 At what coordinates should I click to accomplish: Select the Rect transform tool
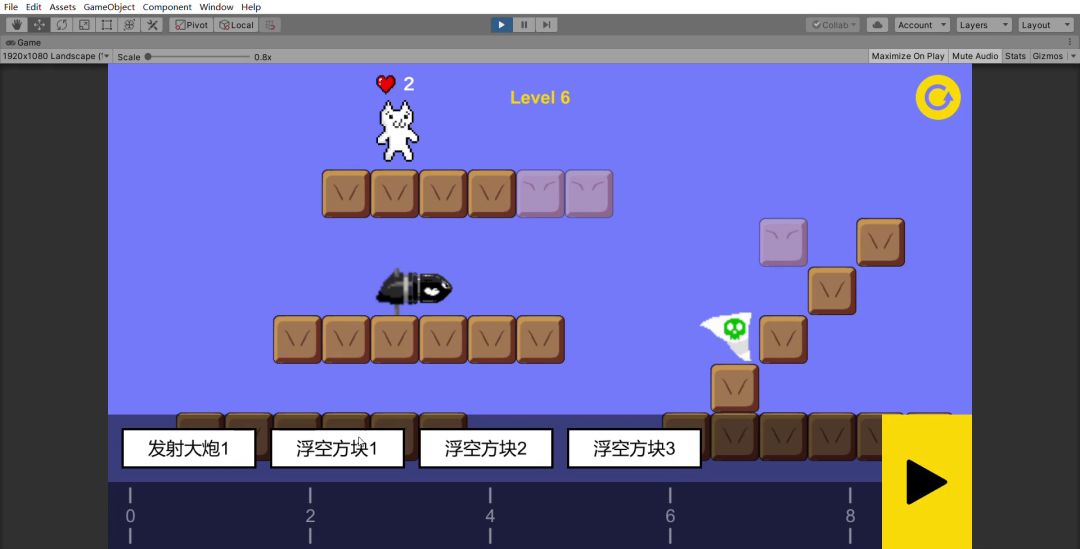[107, 25]
